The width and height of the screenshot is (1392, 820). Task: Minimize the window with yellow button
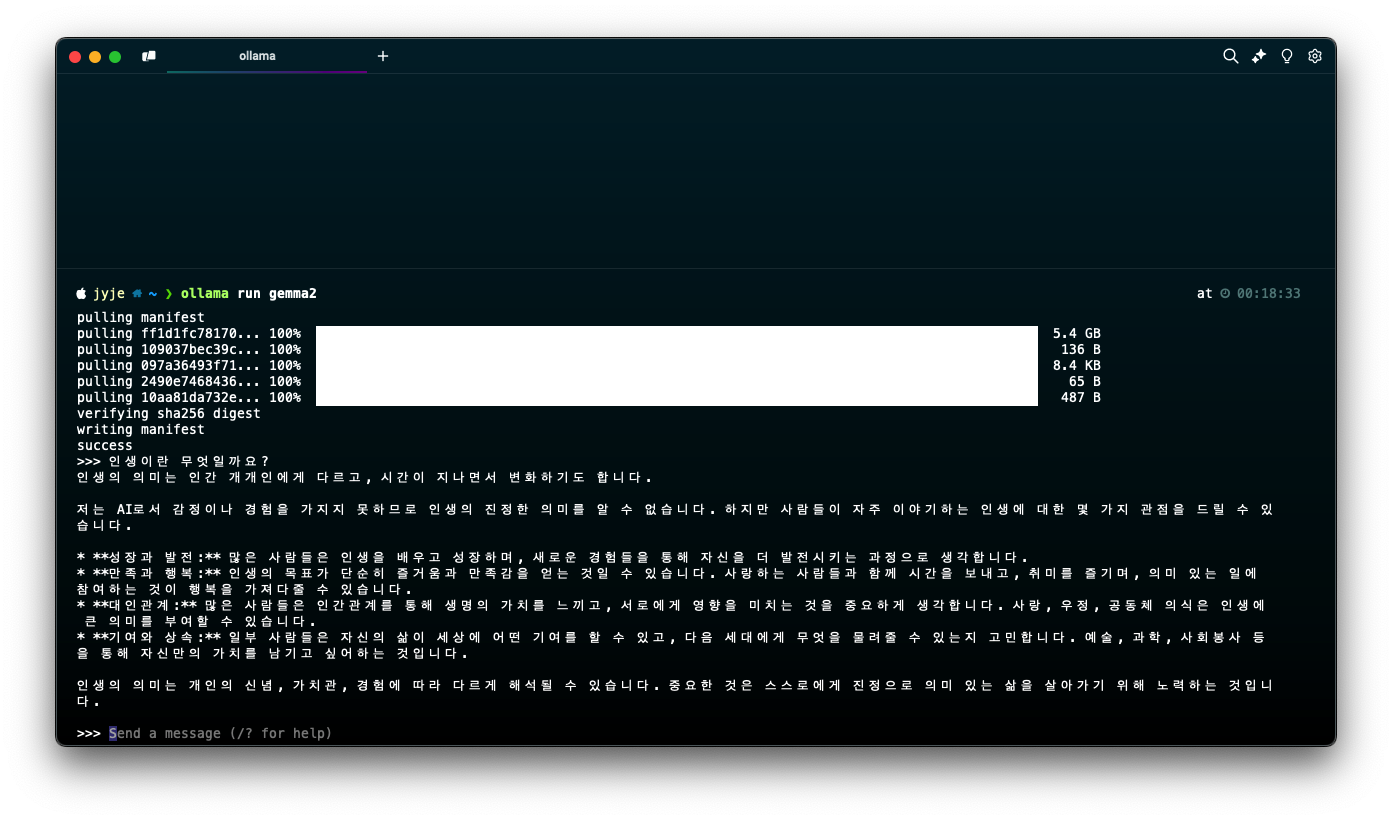pos(95,57)
